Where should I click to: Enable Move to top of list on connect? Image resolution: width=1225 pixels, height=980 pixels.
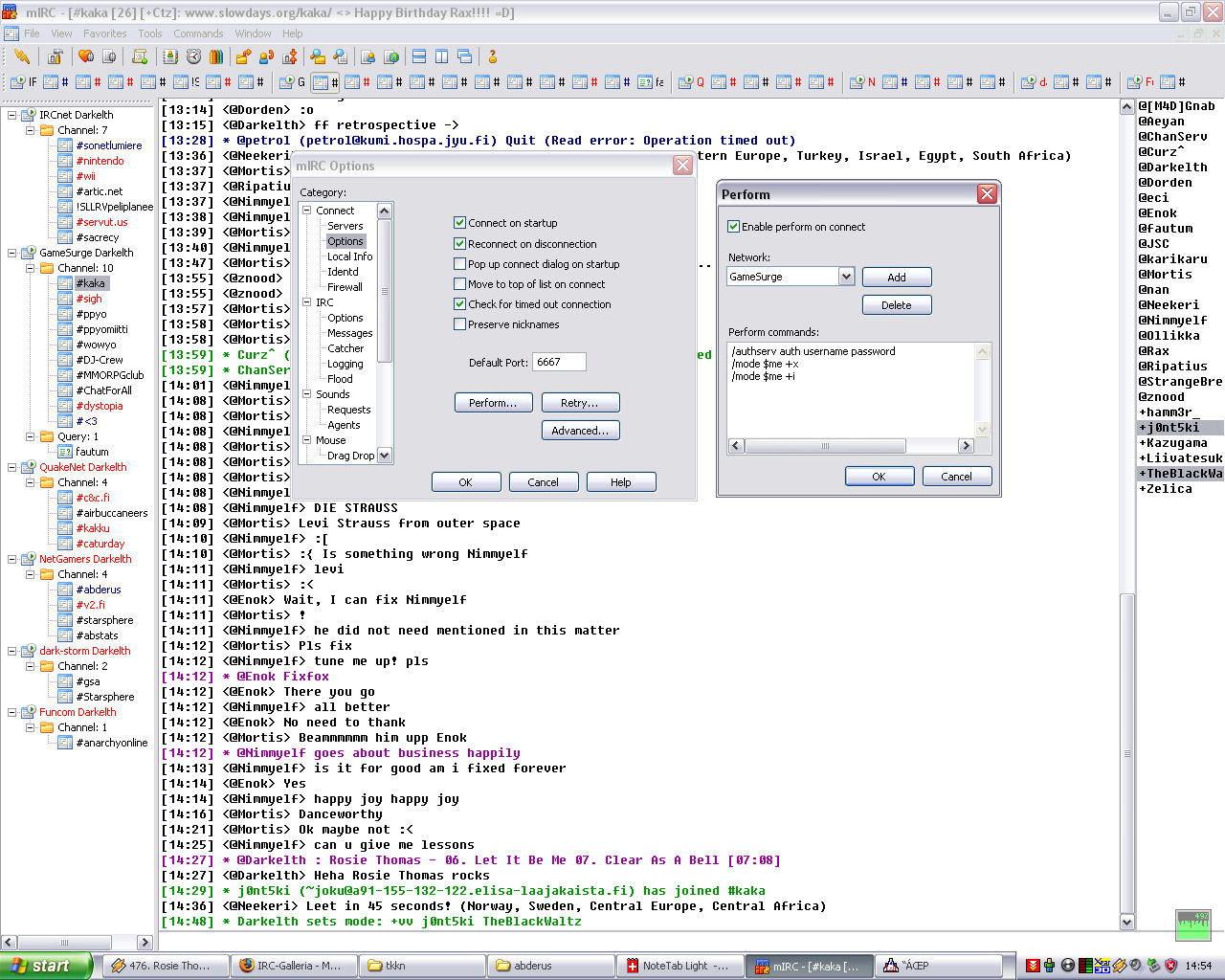[x=459, y=284]
